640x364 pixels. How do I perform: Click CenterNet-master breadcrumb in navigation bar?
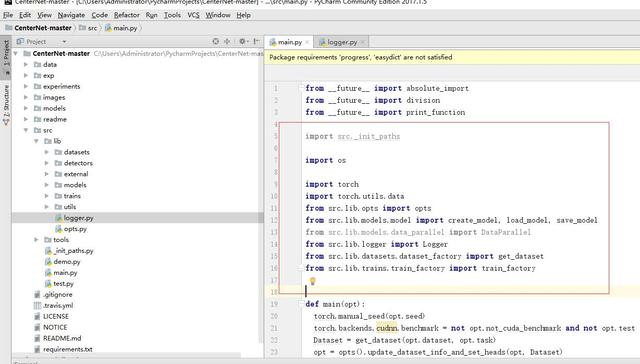click(x=38, y=28)
